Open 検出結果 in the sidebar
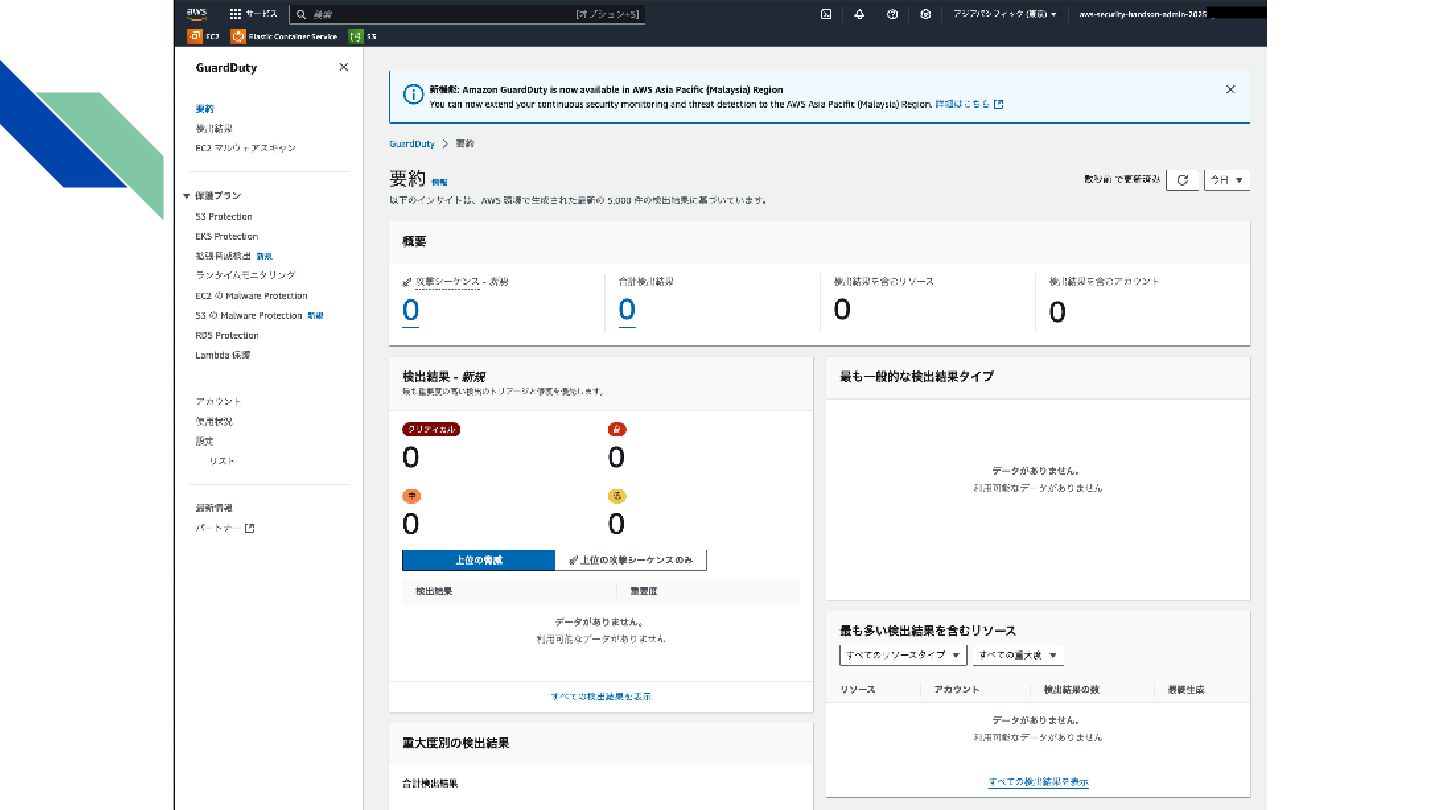This screenshot has width=1440, height=810. (x=214, y=128)
